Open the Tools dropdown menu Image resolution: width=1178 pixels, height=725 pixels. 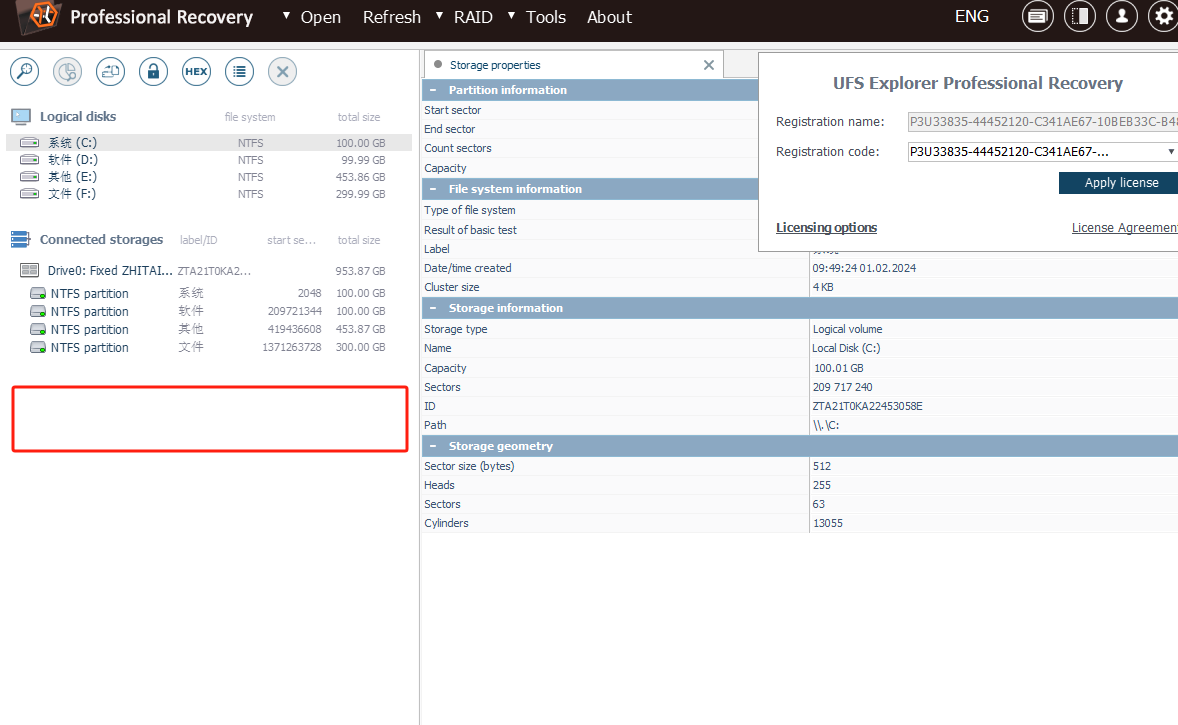537,17
